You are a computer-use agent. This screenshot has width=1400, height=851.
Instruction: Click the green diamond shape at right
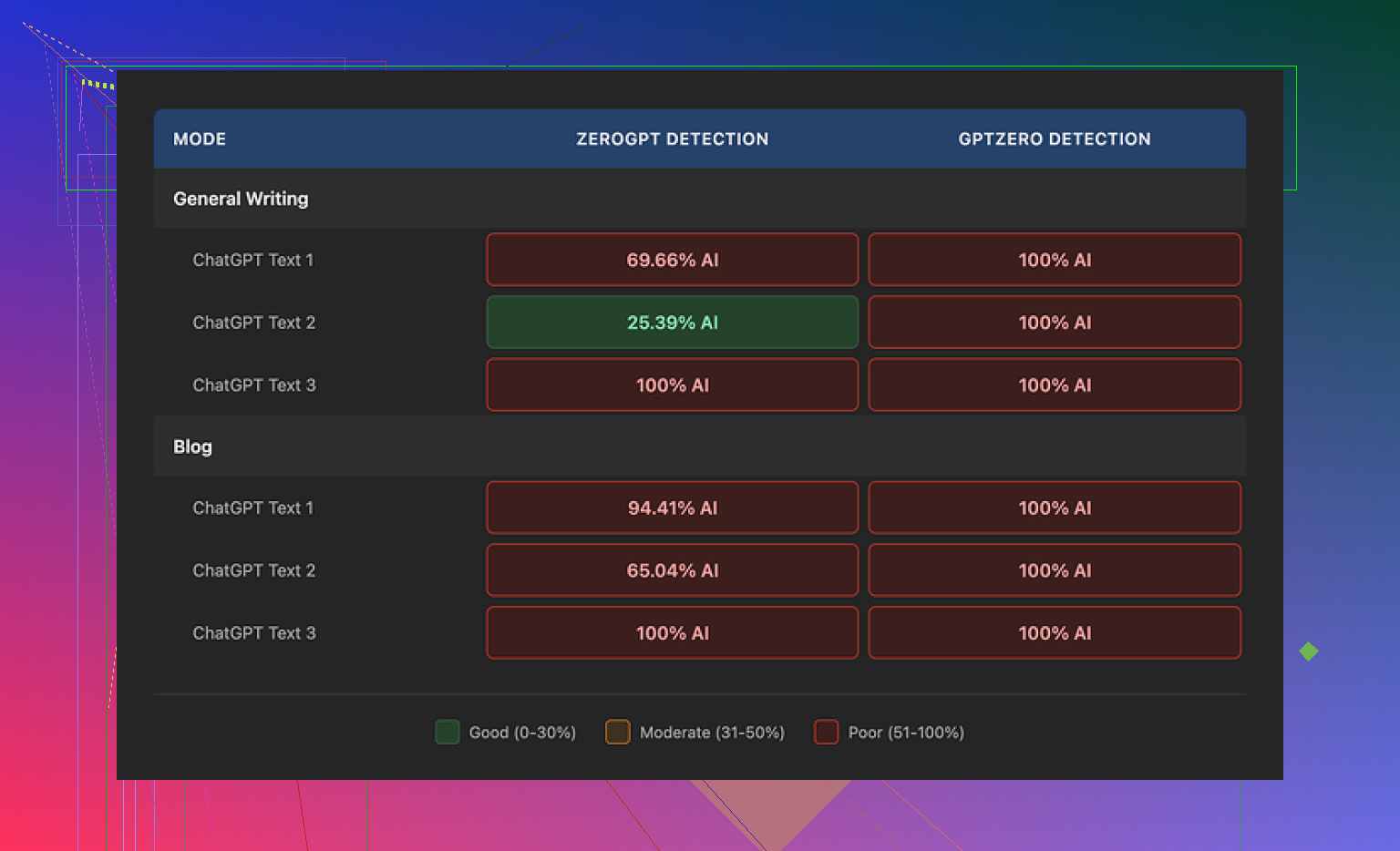pos(1309,651)
